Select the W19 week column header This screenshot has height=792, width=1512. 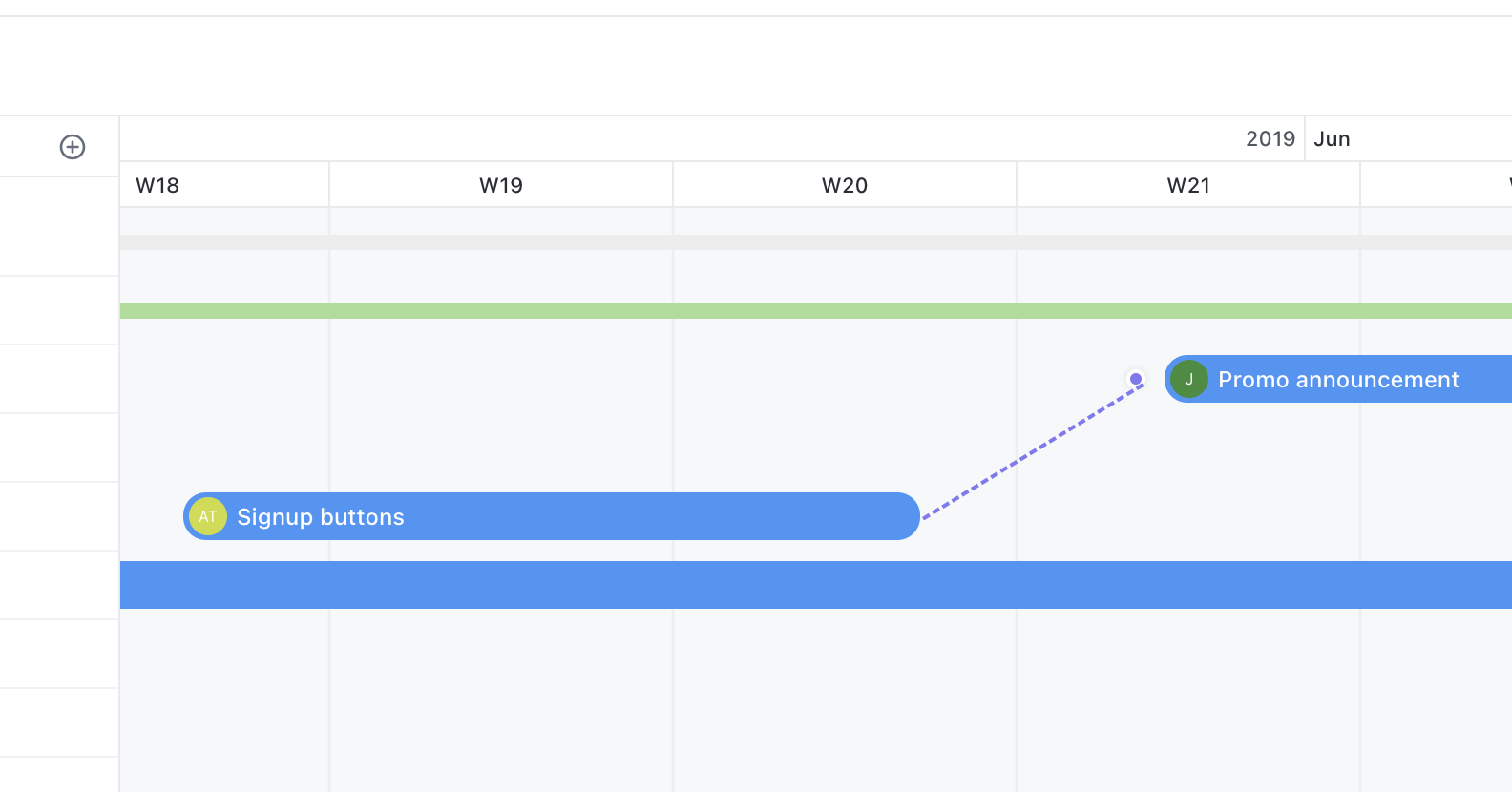coord(501,185)
